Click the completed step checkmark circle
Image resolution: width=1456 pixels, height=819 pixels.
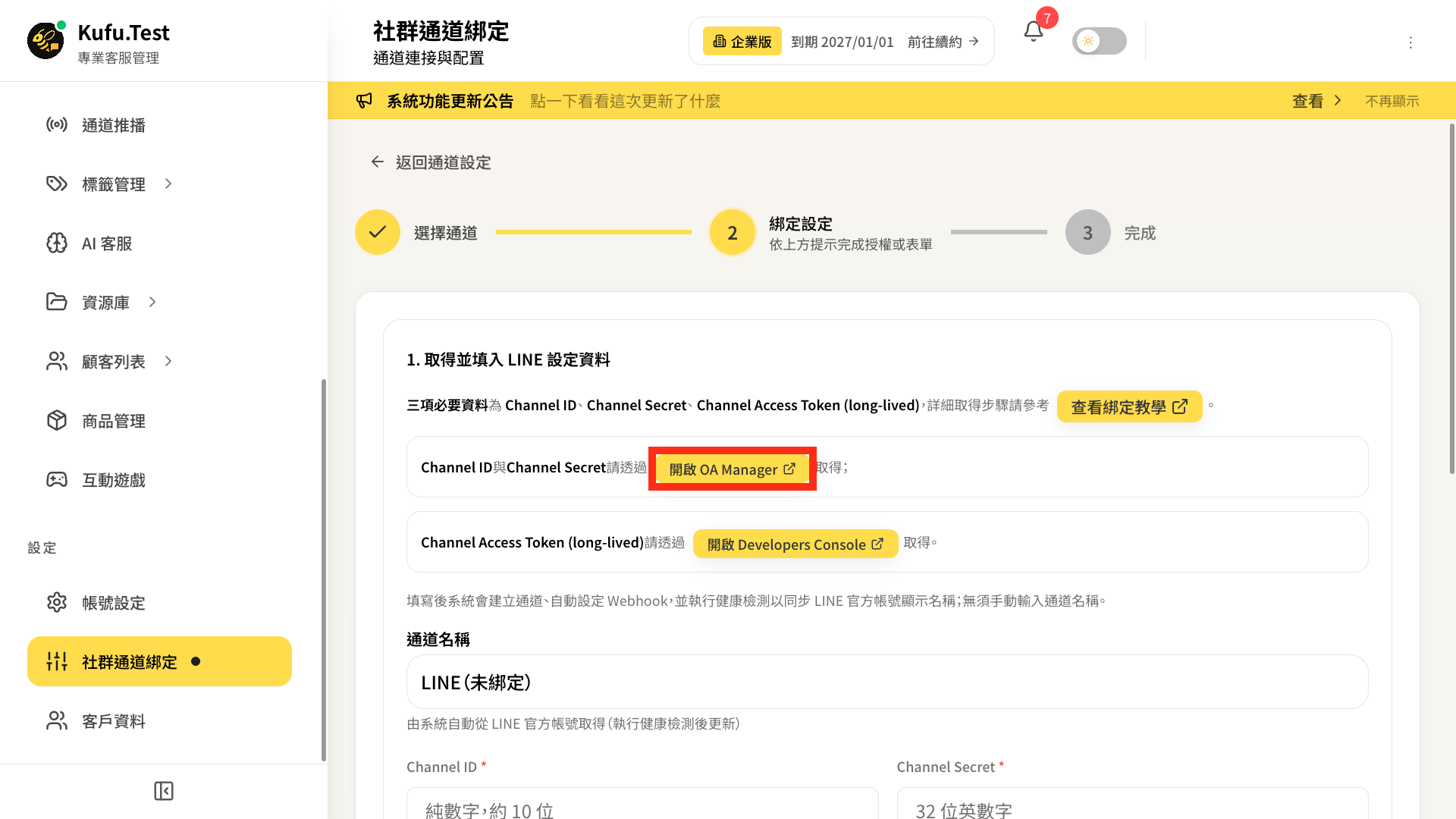click(378, 232)
